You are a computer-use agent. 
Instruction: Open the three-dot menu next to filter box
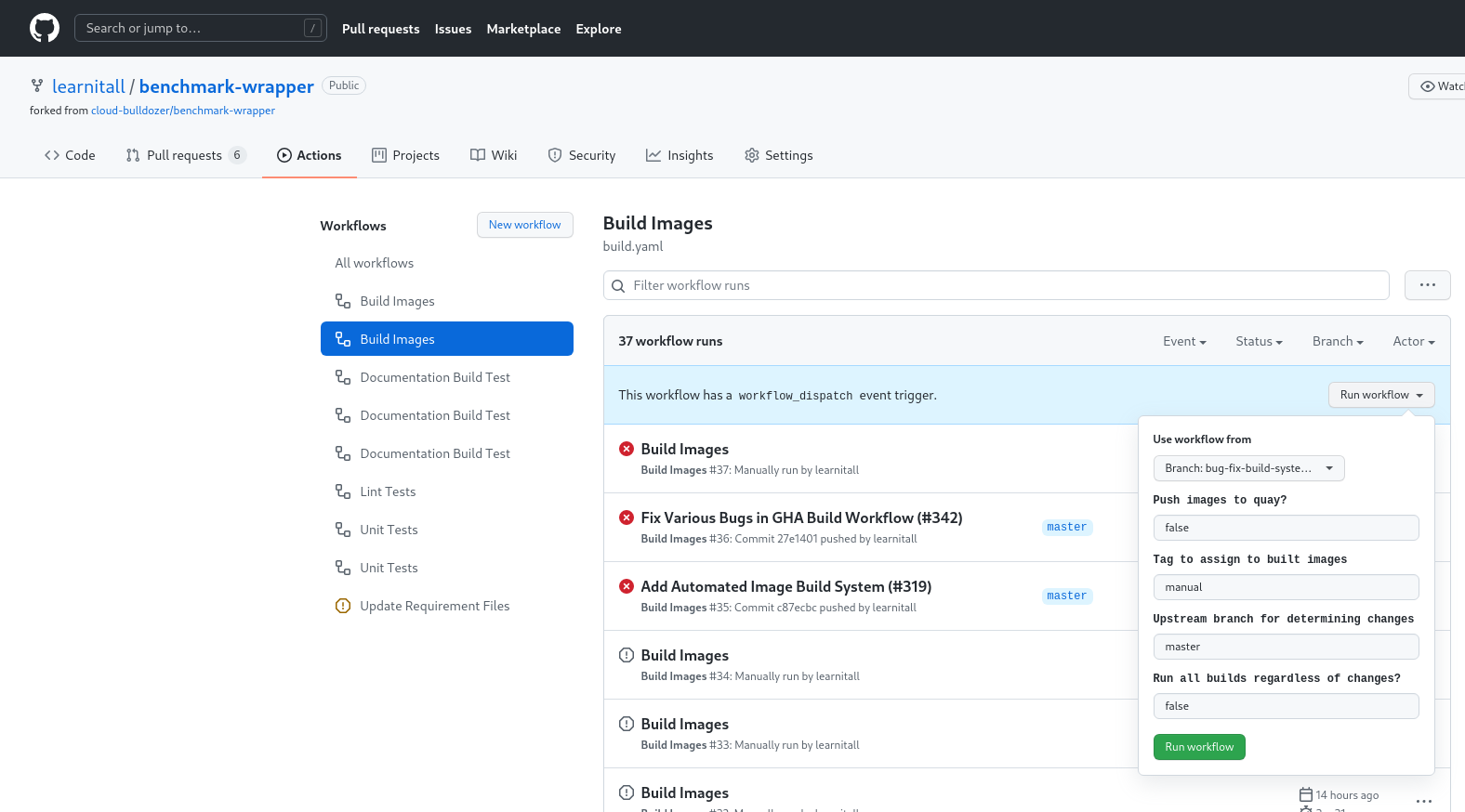pyautogui.click(x=1428, y=285)
